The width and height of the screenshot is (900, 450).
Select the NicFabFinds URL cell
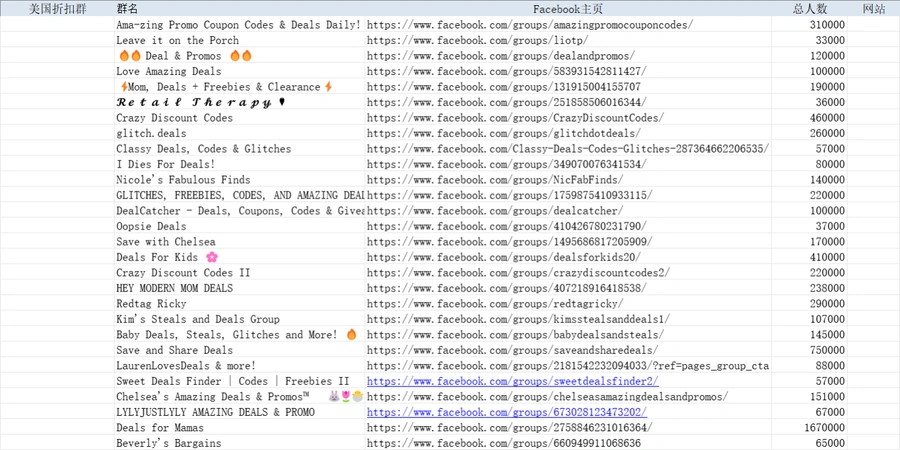568,180
